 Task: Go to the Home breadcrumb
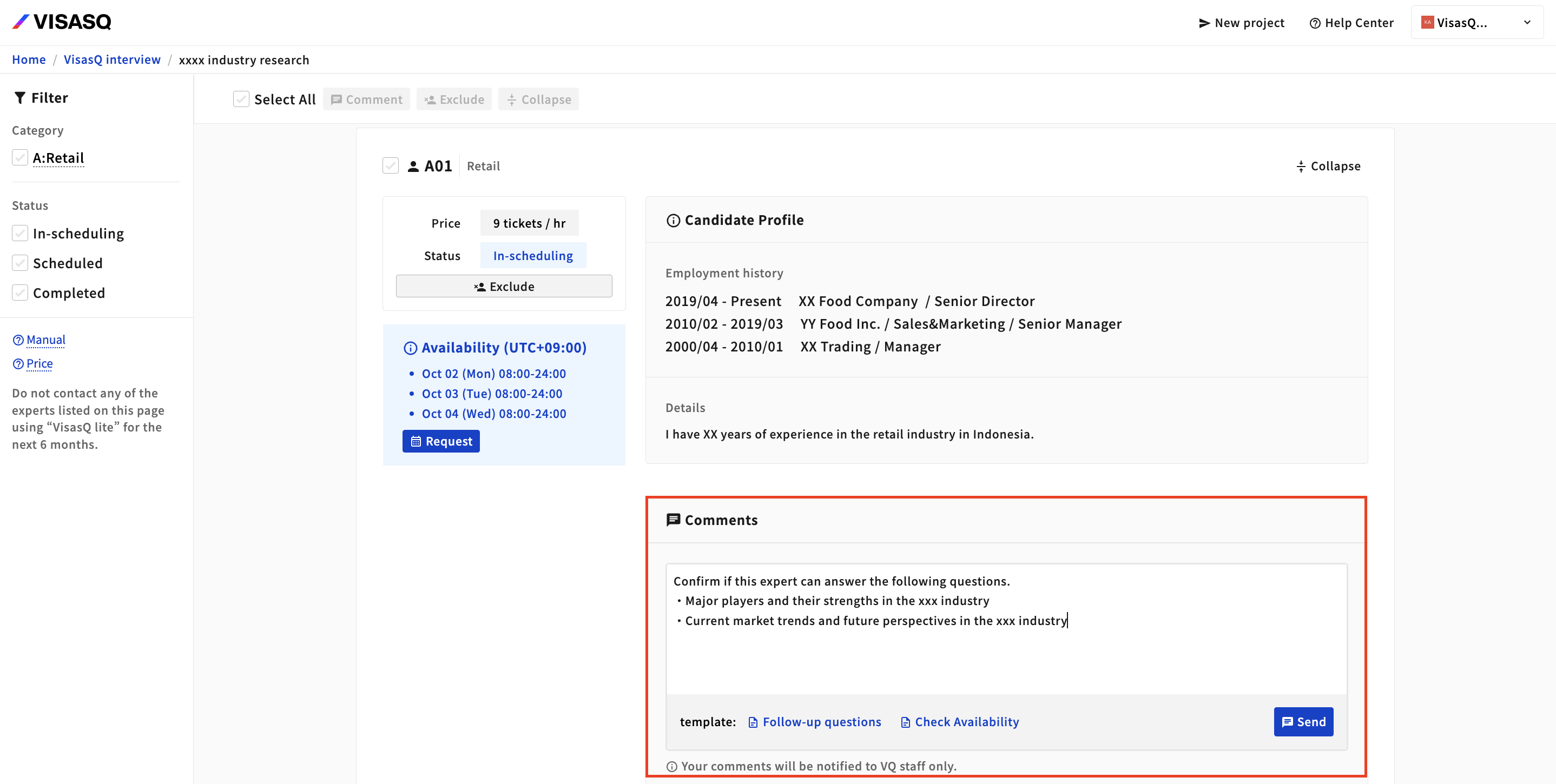click(x=29, y=60)
